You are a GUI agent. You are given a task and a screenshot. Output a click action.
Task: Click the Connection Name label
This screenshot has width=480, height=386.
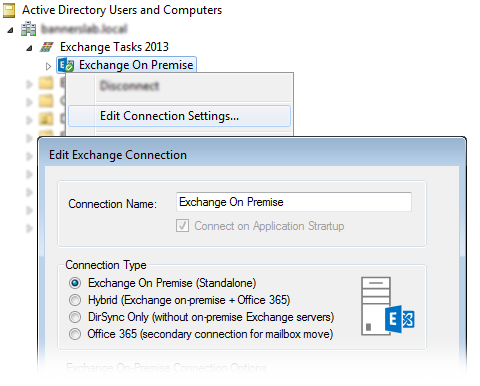113,204
